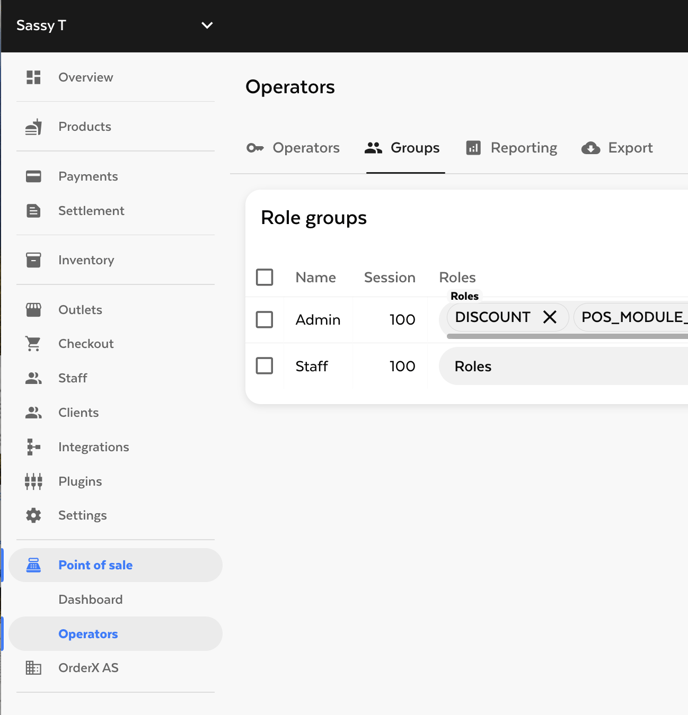Collapse the Point of sale section
688x715 pixels.
point(95,565)
